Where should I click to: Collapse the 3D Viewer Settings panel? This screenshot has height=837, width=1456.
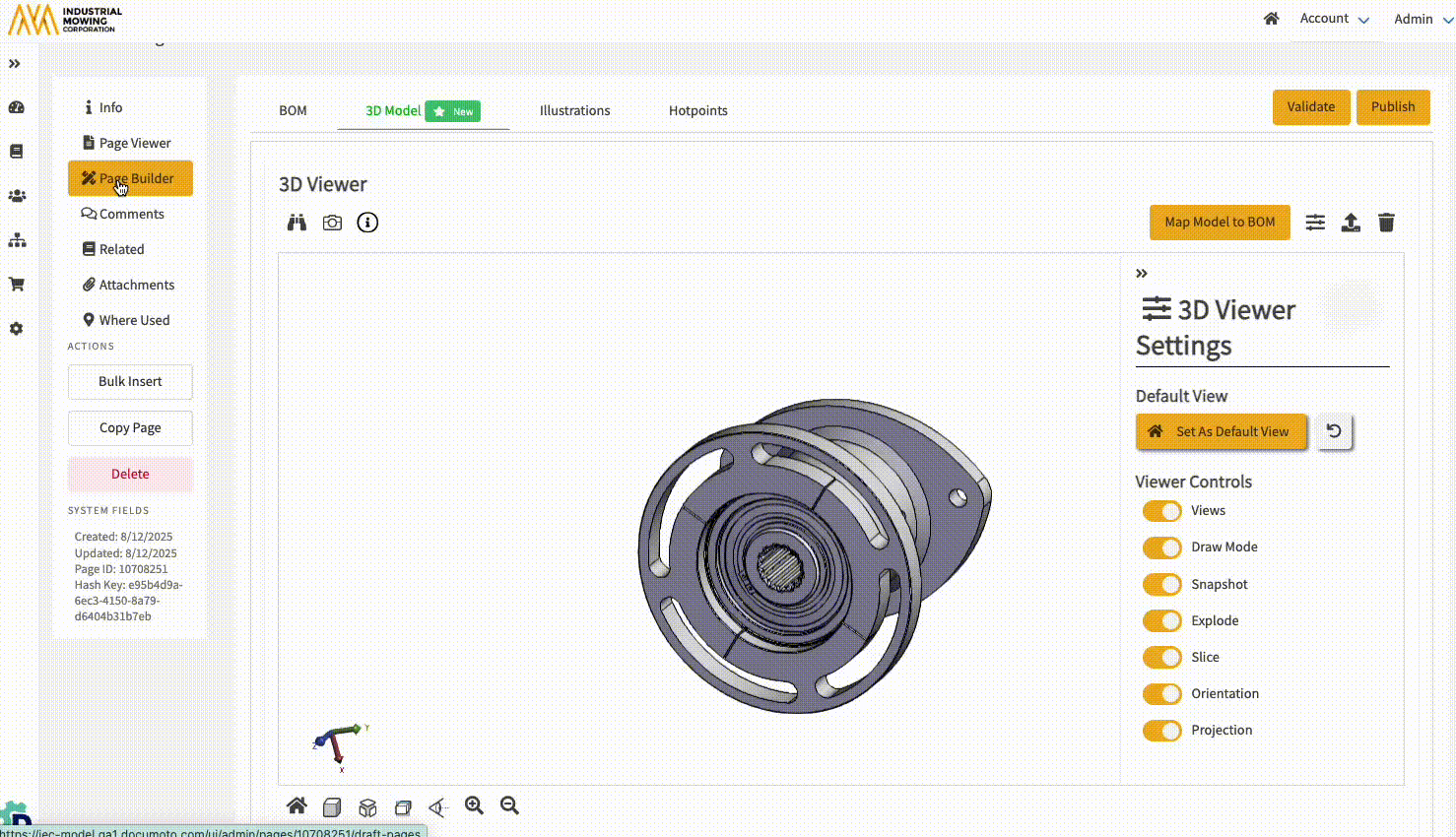pos(1142,274)
